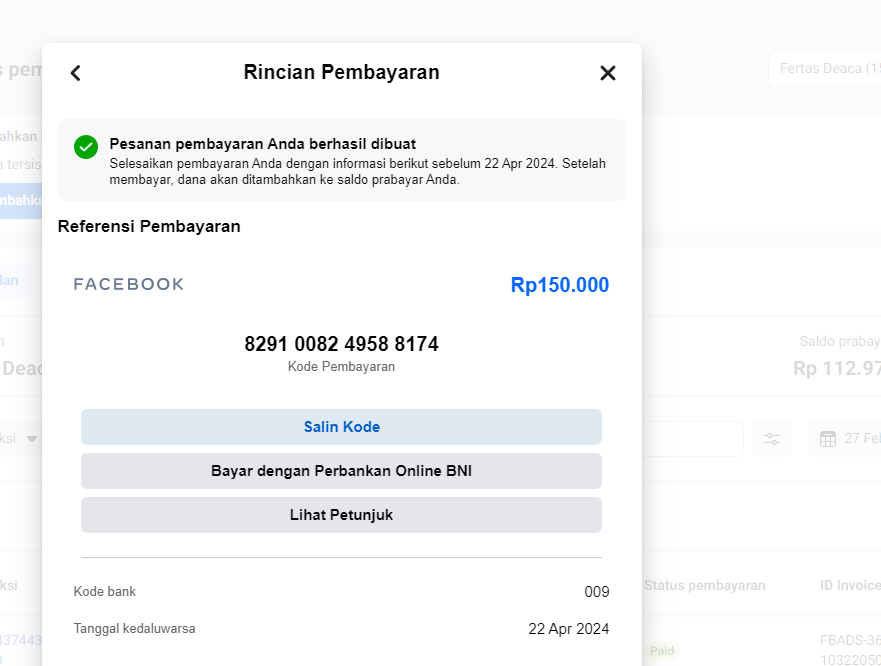This screenshot has width=881, height=666.
Task: Click the back arrow in payment details
Action: 75,73
